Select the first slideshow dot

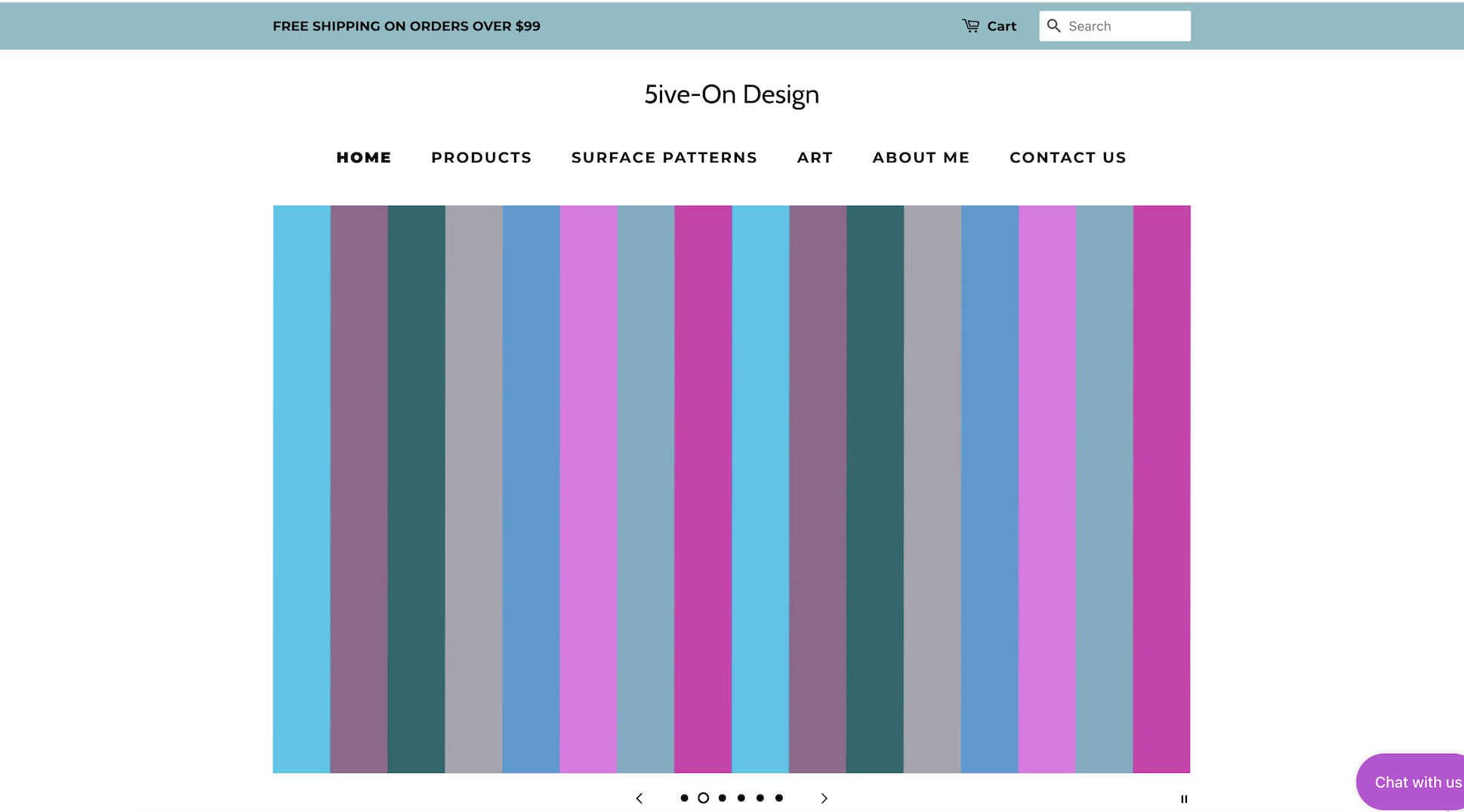(x=684, y=798)
